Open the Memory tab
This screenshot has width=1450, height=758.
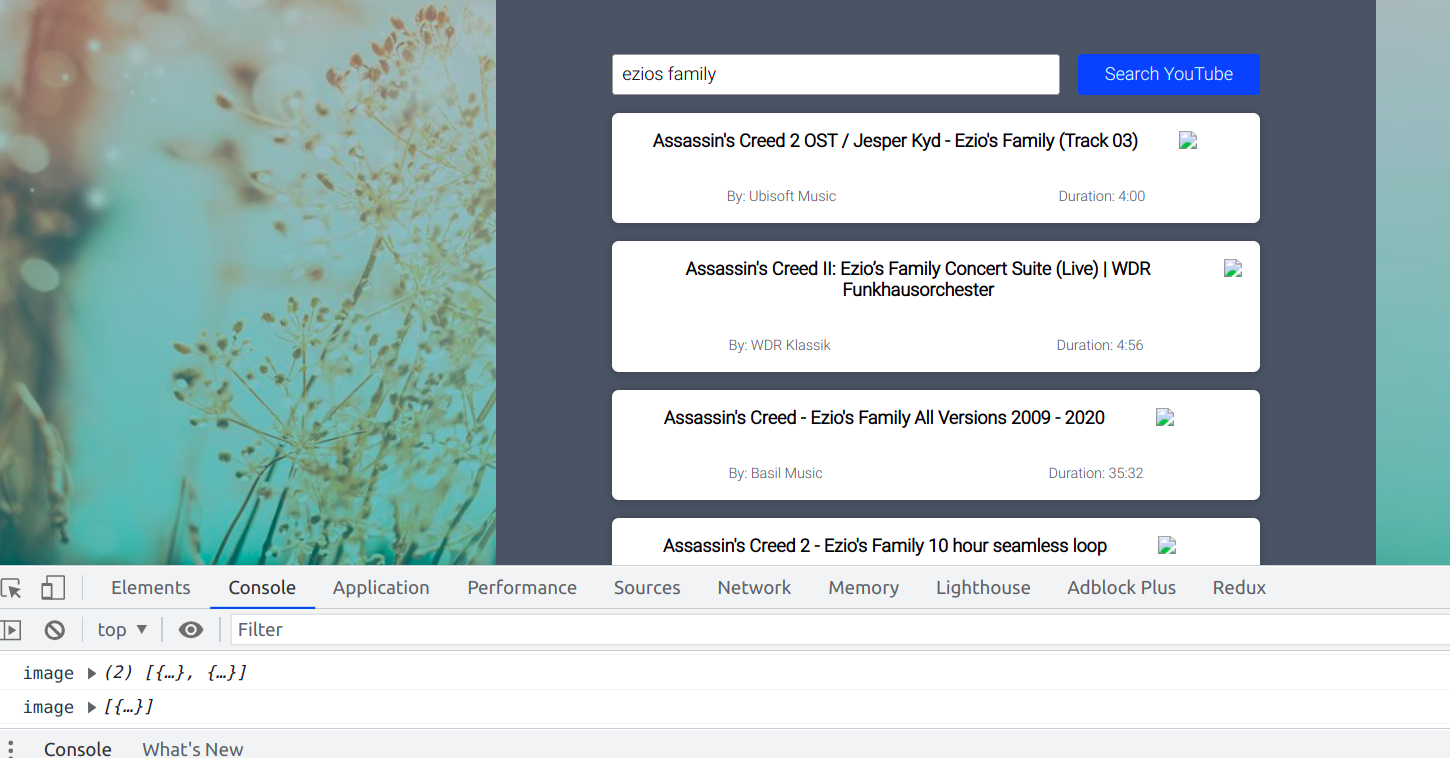click(863, 588)
